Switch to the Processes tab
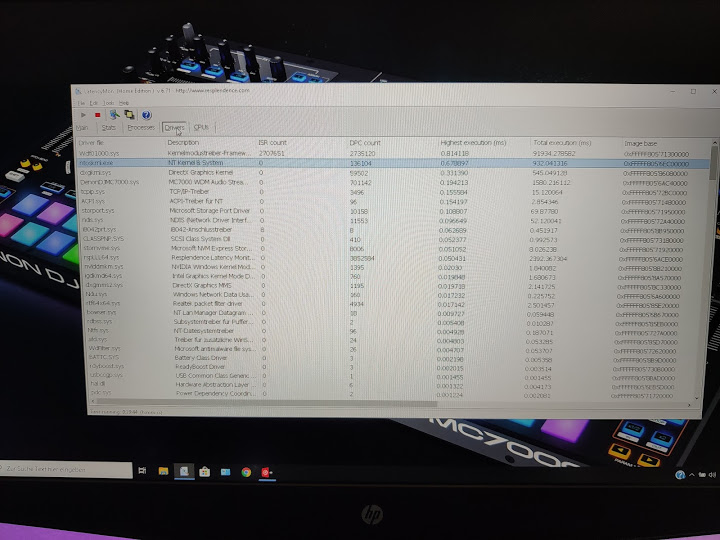Viewport: 720px width, 540px height. click(141, 128)
